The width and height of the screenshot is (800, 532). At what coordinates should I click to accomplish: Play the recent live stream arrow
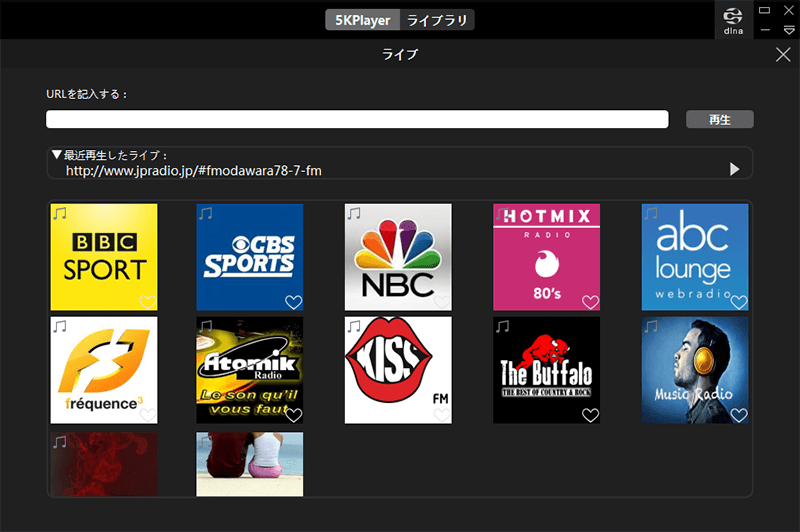click(734, 169)
